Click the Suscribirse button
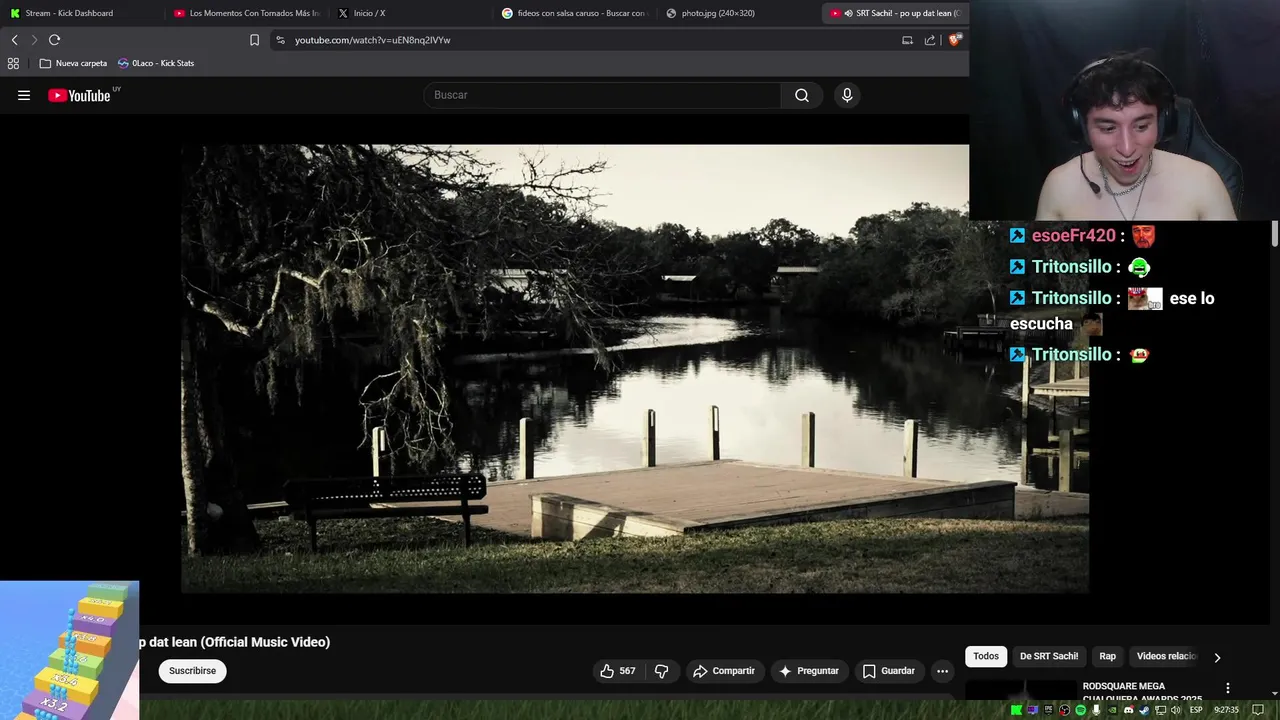The height and width of the screenshot is (720, 1280). [192, 671]
